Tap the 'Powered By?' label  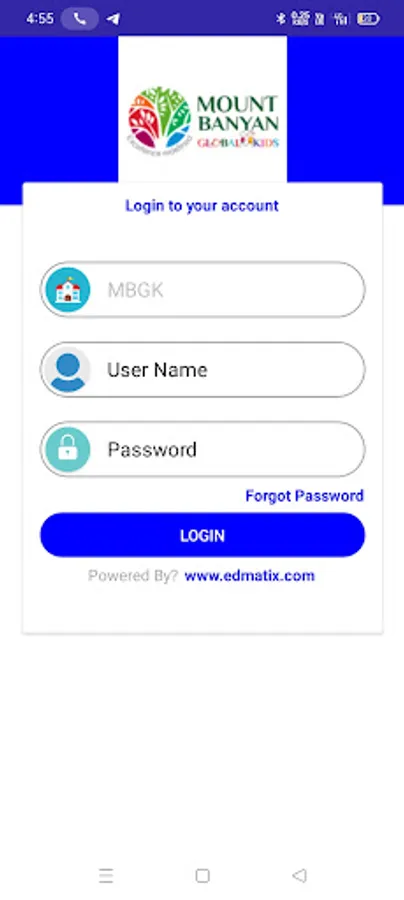tap(133, 576)
